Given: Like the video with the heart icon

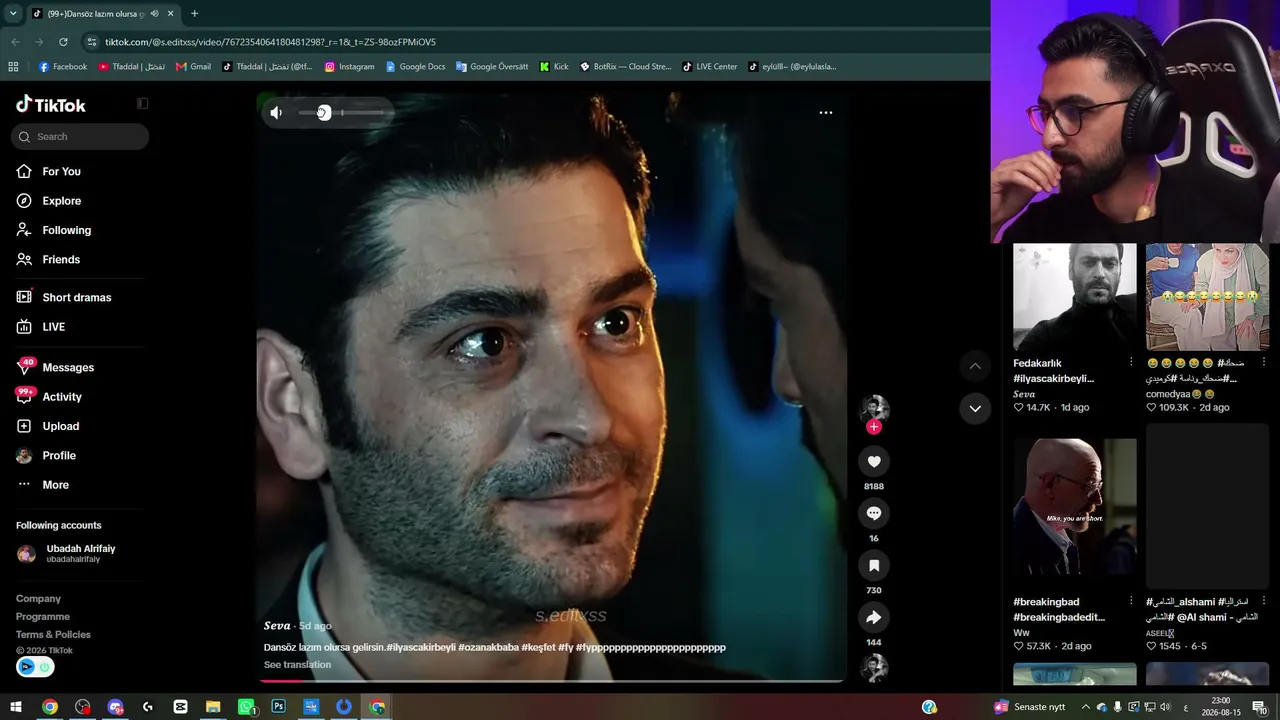Looking at the screenshot, I should [x=874, y=461].
